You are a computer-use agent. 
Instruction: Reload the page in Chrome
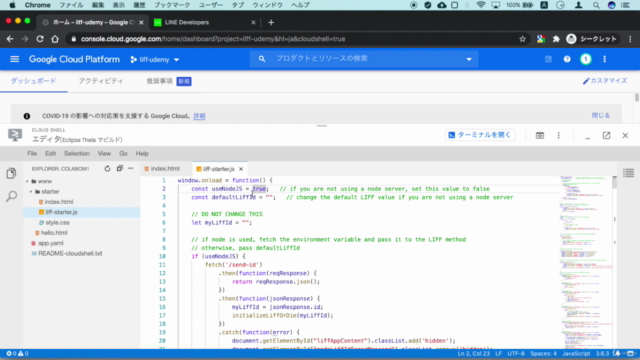pyautogui.click(x=40, y=39)
